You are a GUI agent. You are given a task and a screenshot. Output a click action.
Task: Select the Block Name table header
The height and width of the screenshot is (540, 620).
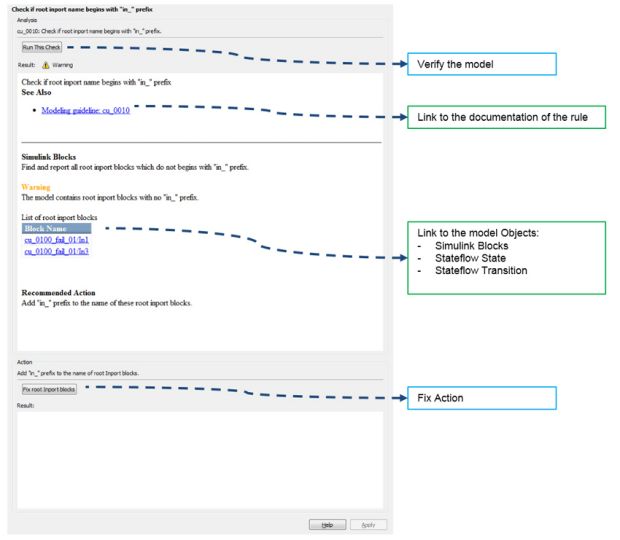49,229
